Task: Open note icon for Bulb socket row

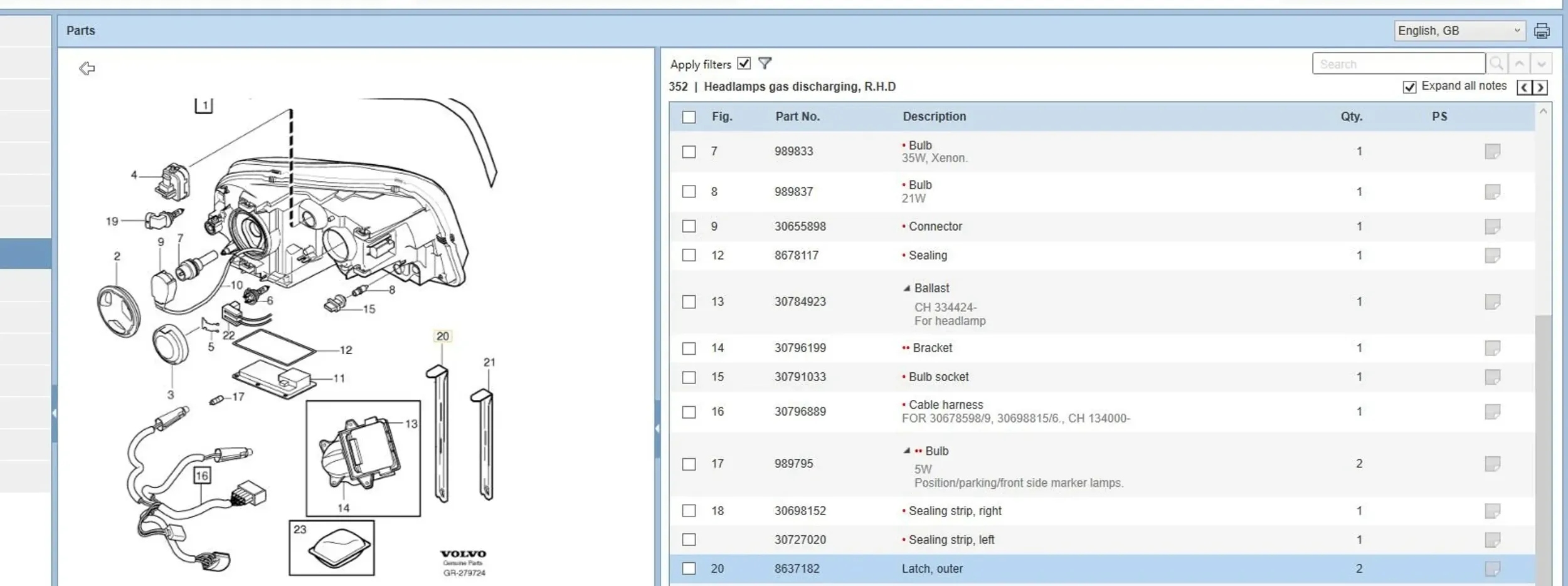Action: coord(1492,377)
